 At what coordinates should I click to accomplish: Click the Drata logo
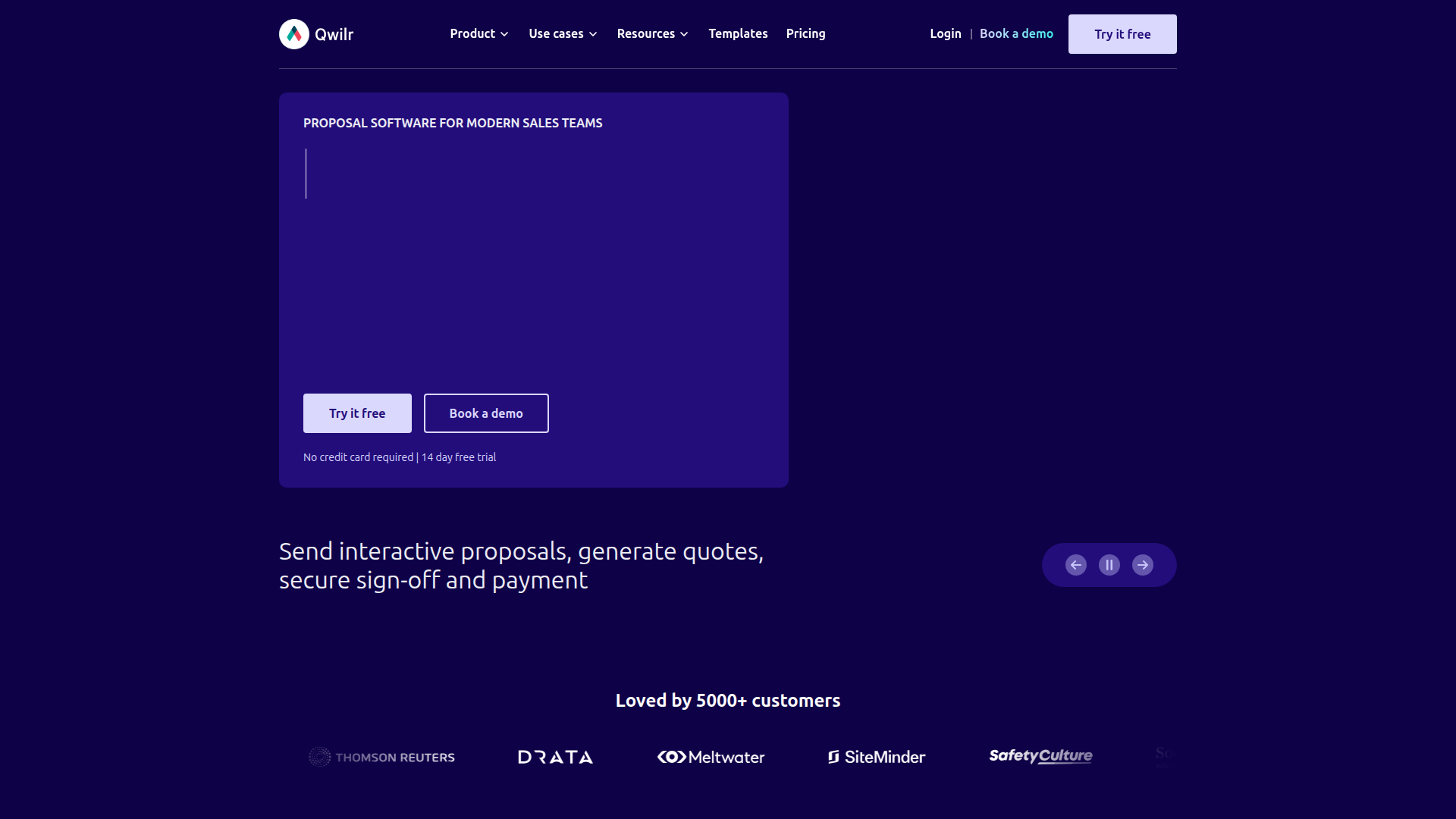click(x=555, y=757)
